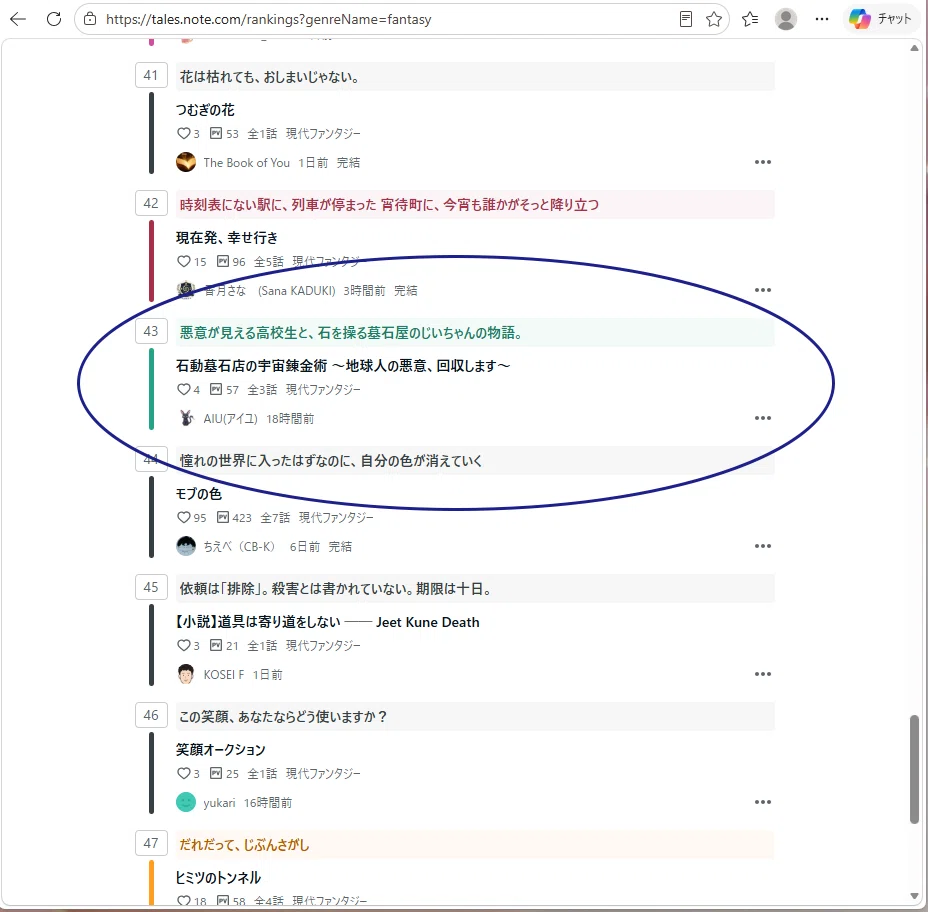Click the heart icon on 石動墓石店の宇宙錬金術
The height and width of the screenshot is (912, 928).
click(183, 389)
